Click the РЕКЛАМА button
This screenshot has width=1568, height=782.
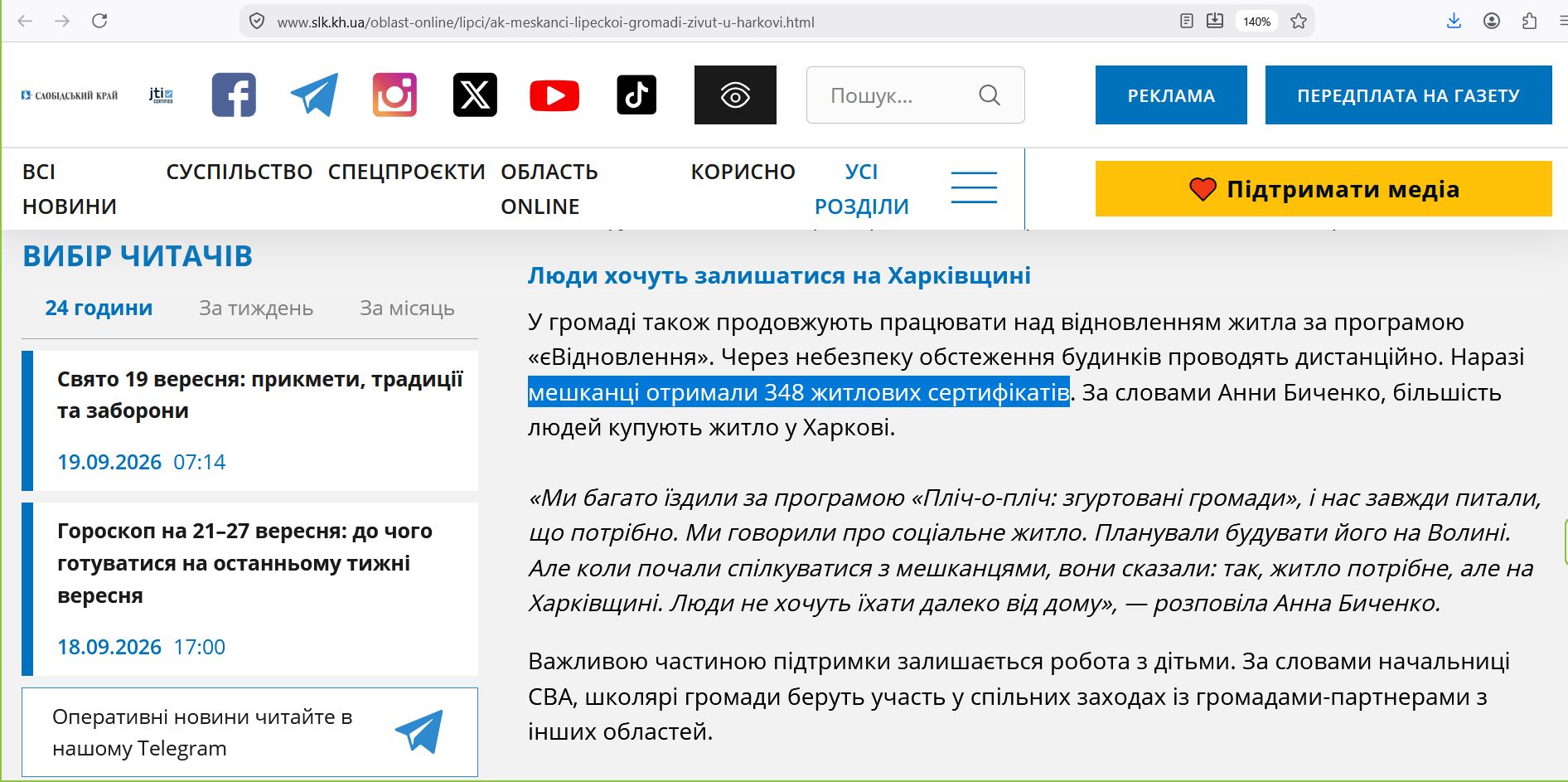(1171, 95)
